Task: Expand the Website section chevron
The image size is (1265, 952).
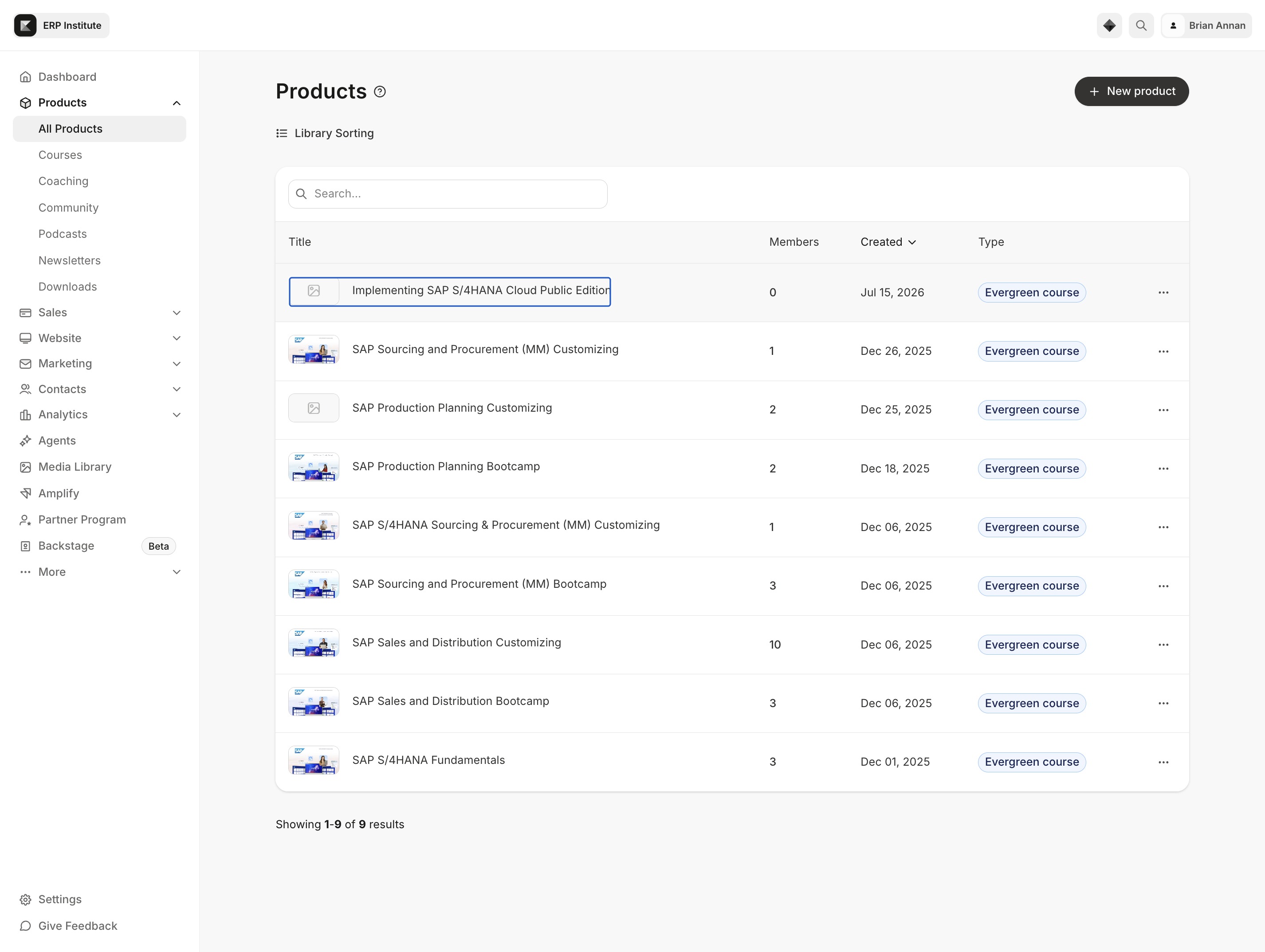Action: tap(177, 338)
